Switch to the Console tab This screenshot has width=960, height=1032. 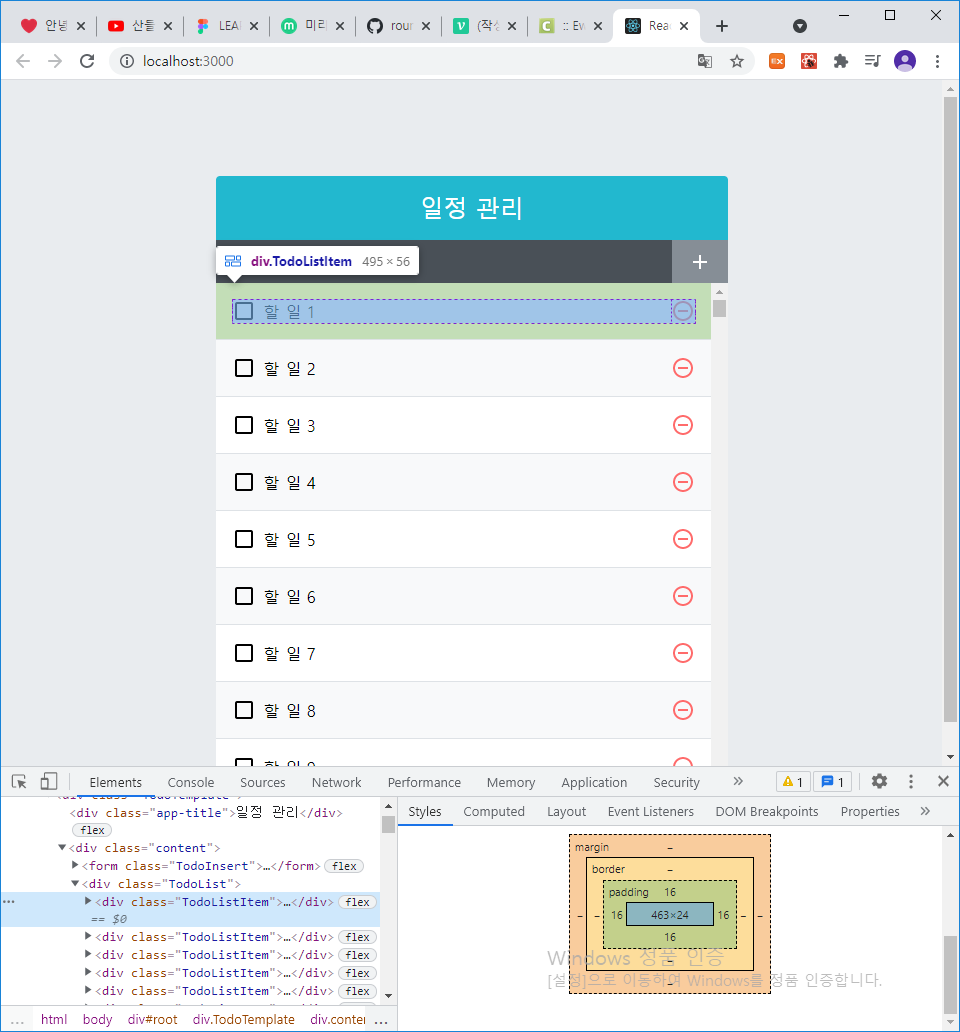191,783
